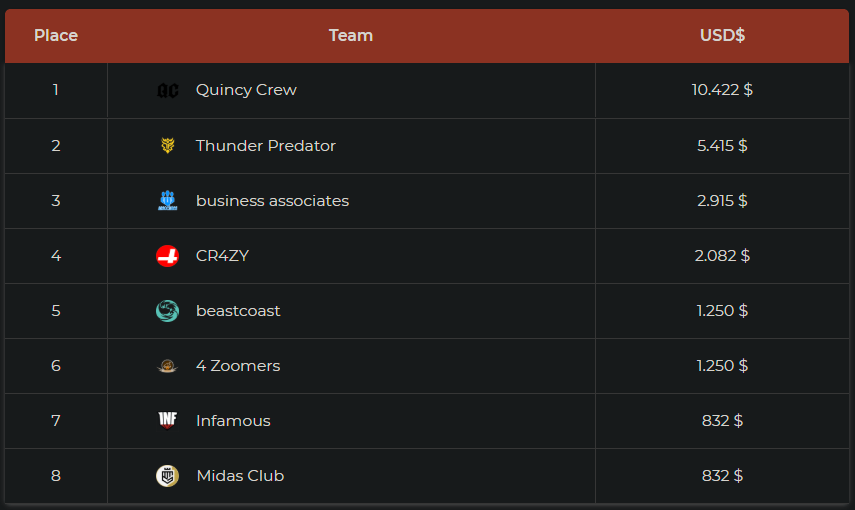Select the CR4ZY team name
The height and width of the screenshot is (510, 855).
[222, 256]
